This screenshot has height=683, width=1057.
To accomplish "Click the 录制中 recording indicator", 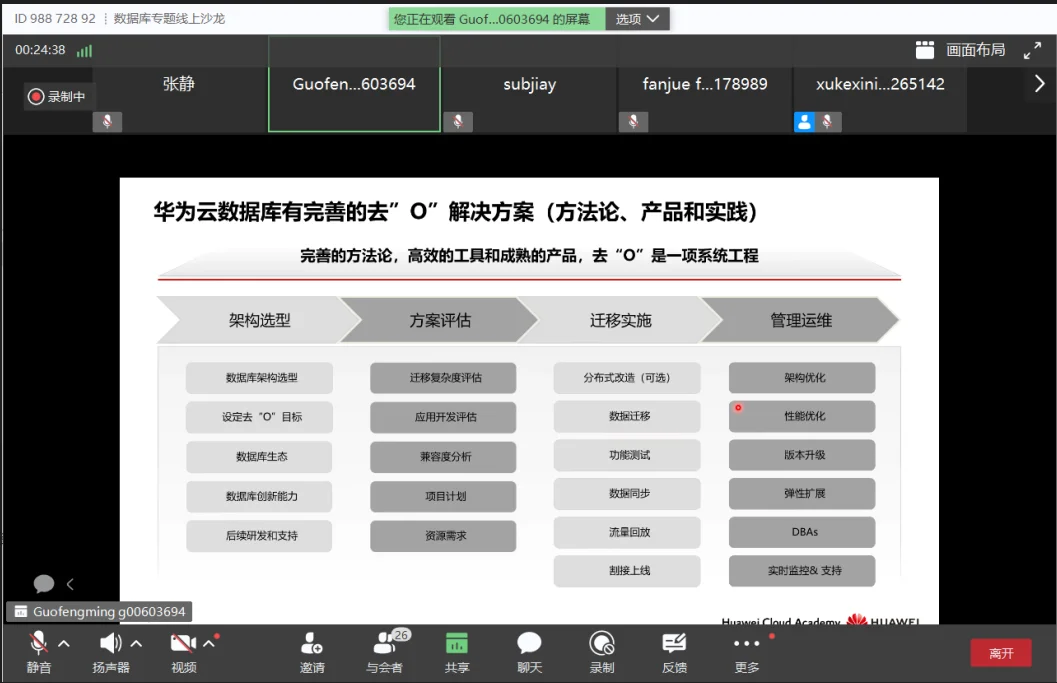I will 58,97.
